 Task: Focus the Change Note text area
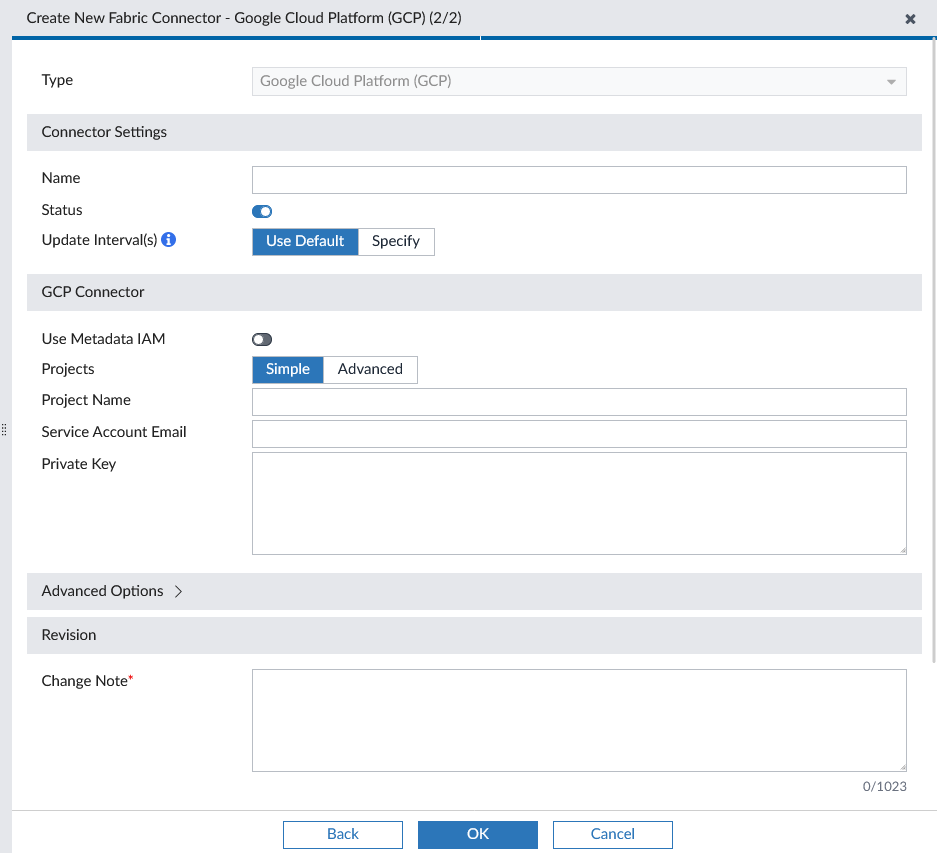[579, 718]
